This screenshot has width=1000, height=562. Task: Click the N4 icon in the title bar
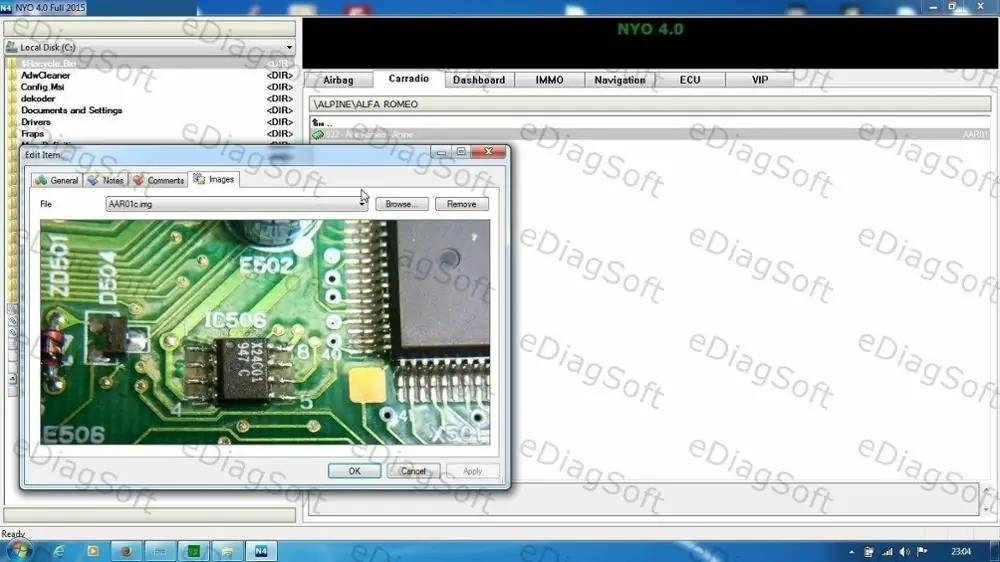click(6, 8)
